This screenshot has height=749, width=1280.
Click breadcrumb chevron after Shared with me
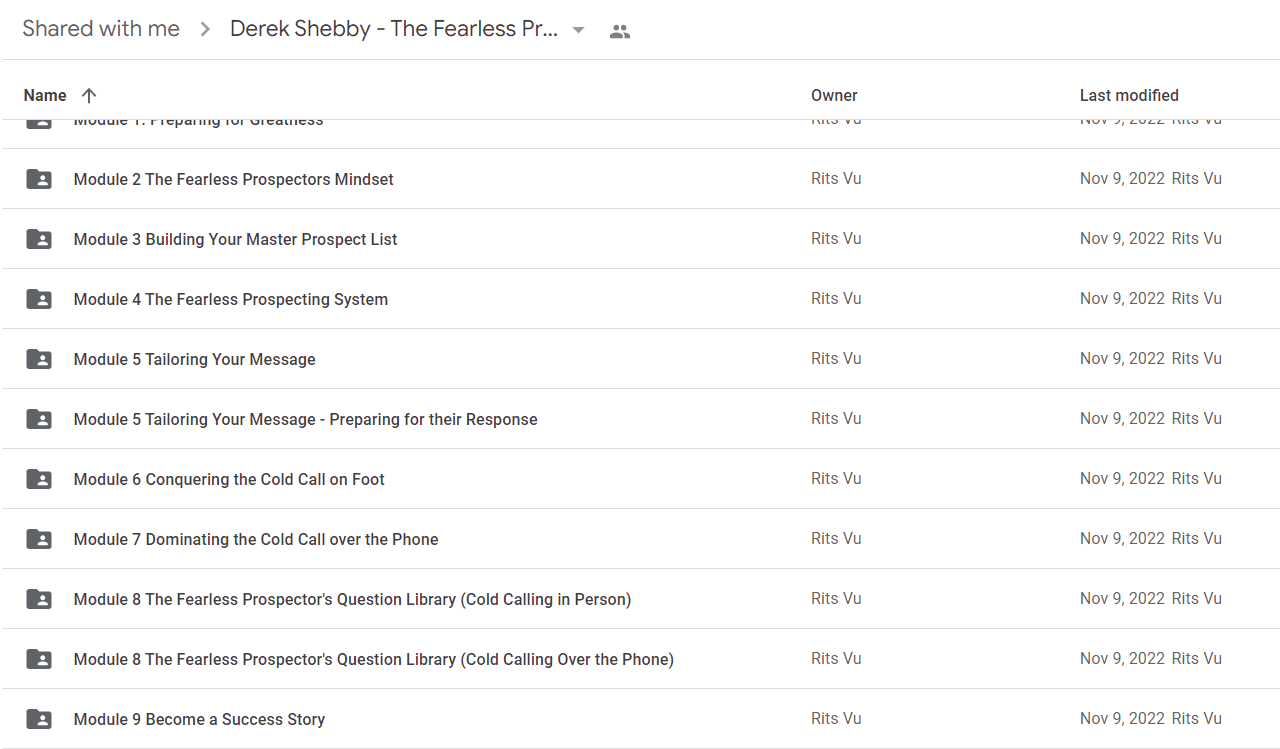pyautogui.click(x=205, y=30)
